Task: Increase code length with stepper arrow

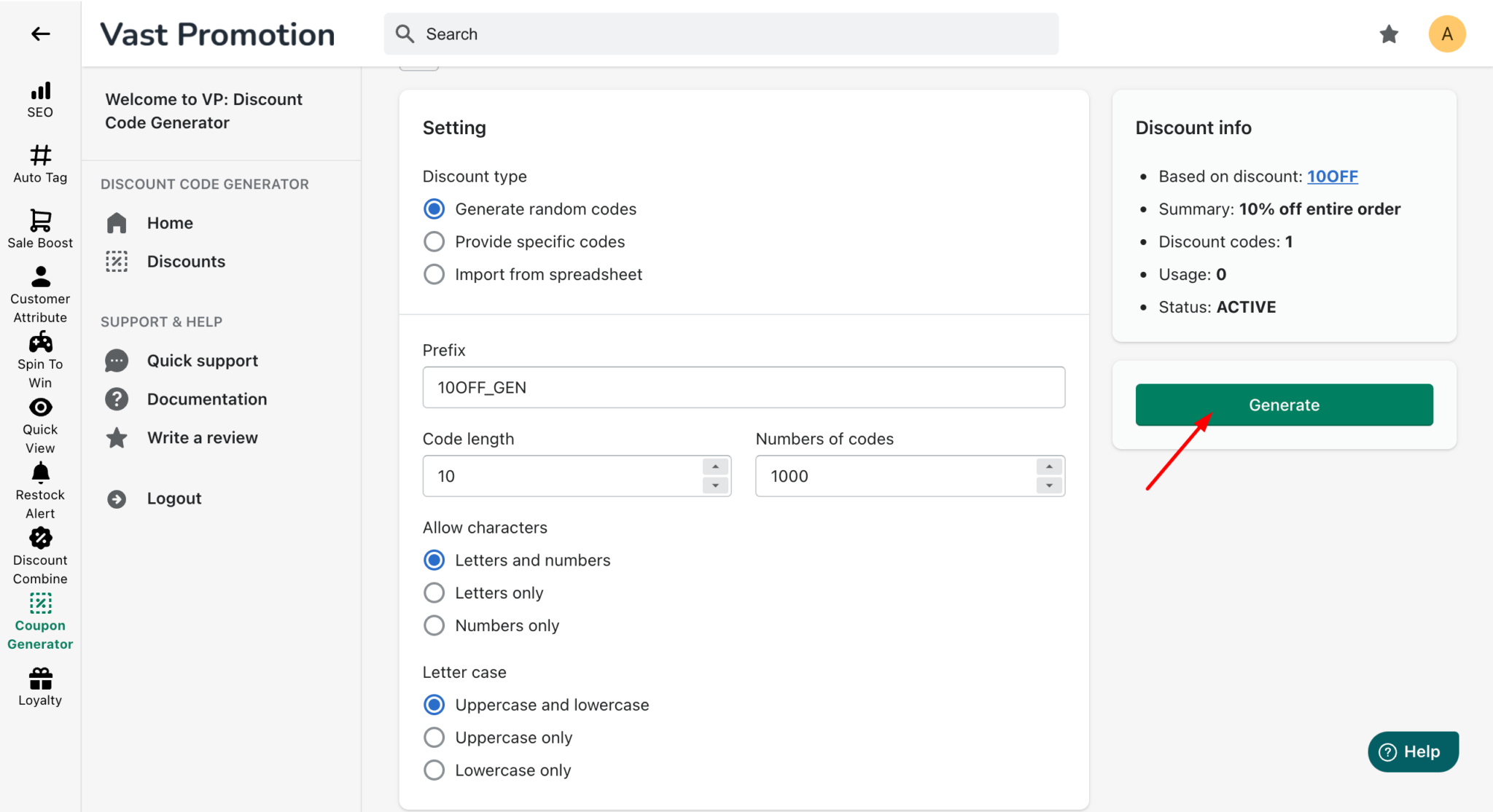Action: click(715, 467)
